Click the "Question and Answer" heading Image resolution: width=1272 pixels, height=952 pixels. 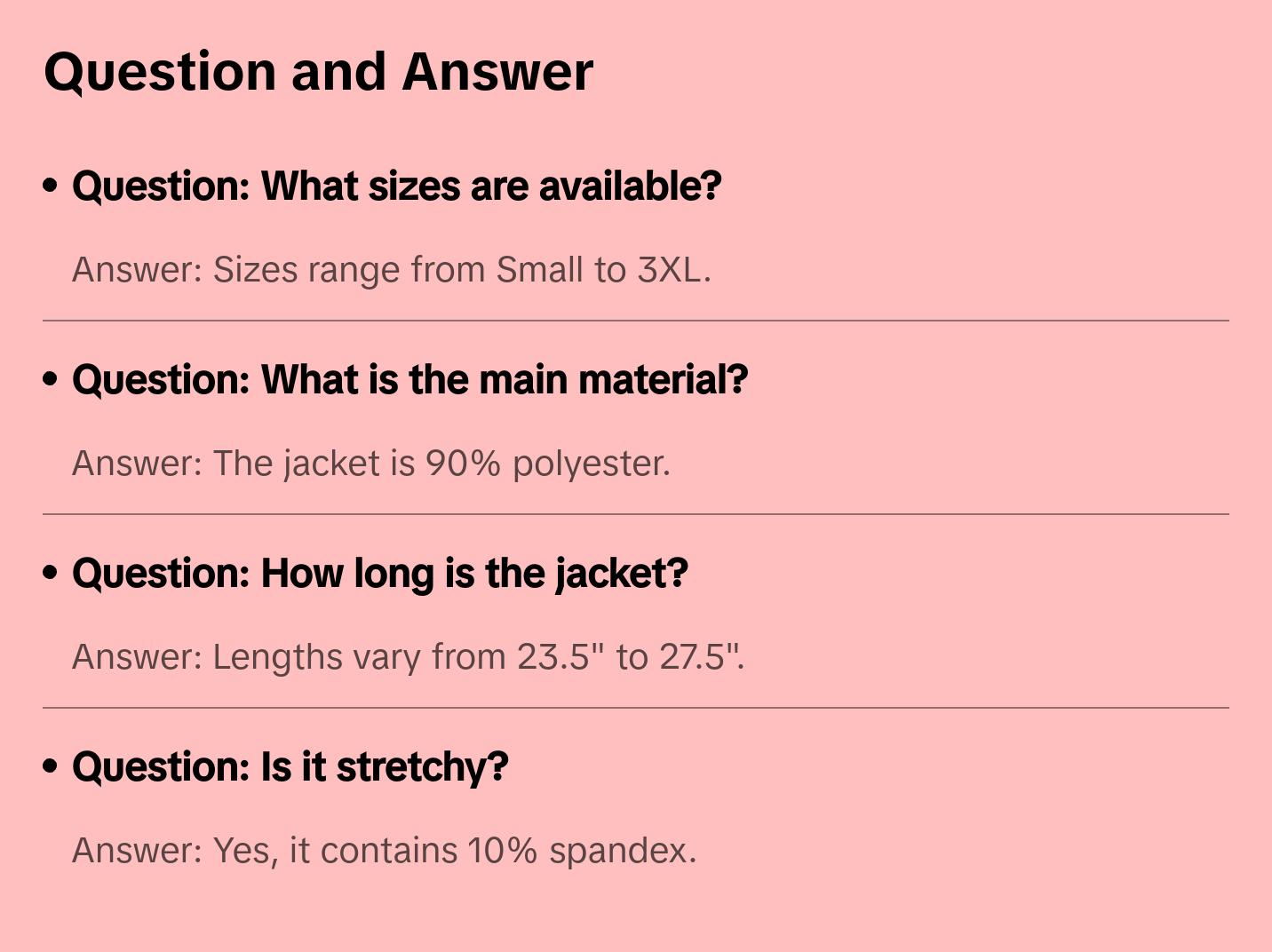coord(318,72)
